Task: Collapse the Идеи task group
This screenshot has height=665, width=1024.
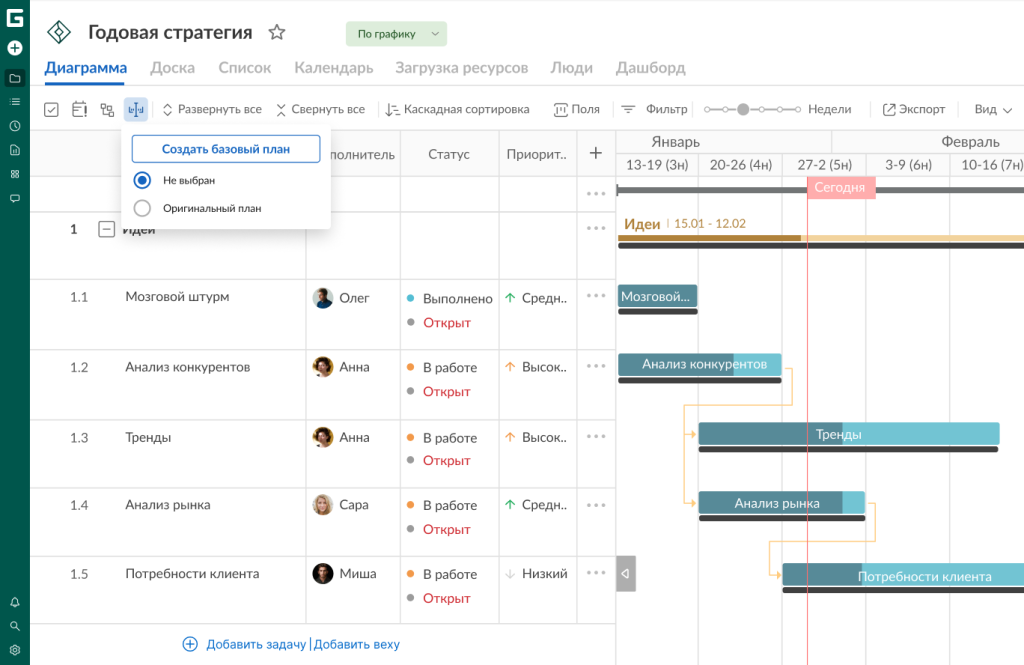Action: click(106, 229)
